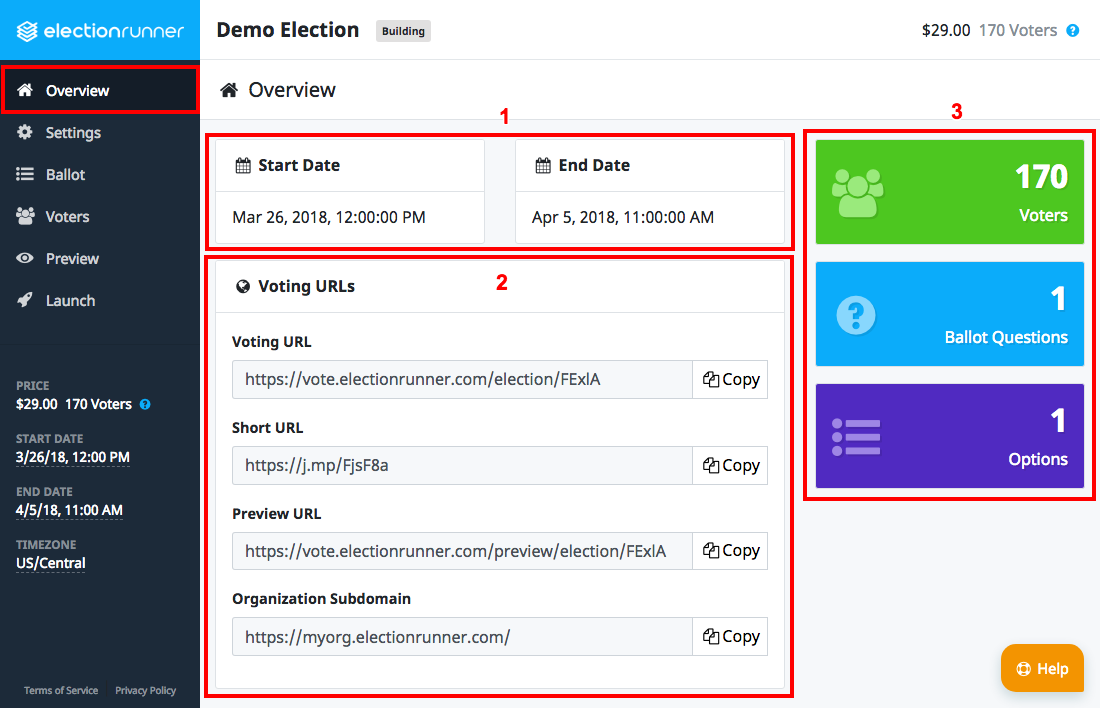
Task: Open the Overview sidebar item
Action: pyautogui.click(x=100, y=90)
